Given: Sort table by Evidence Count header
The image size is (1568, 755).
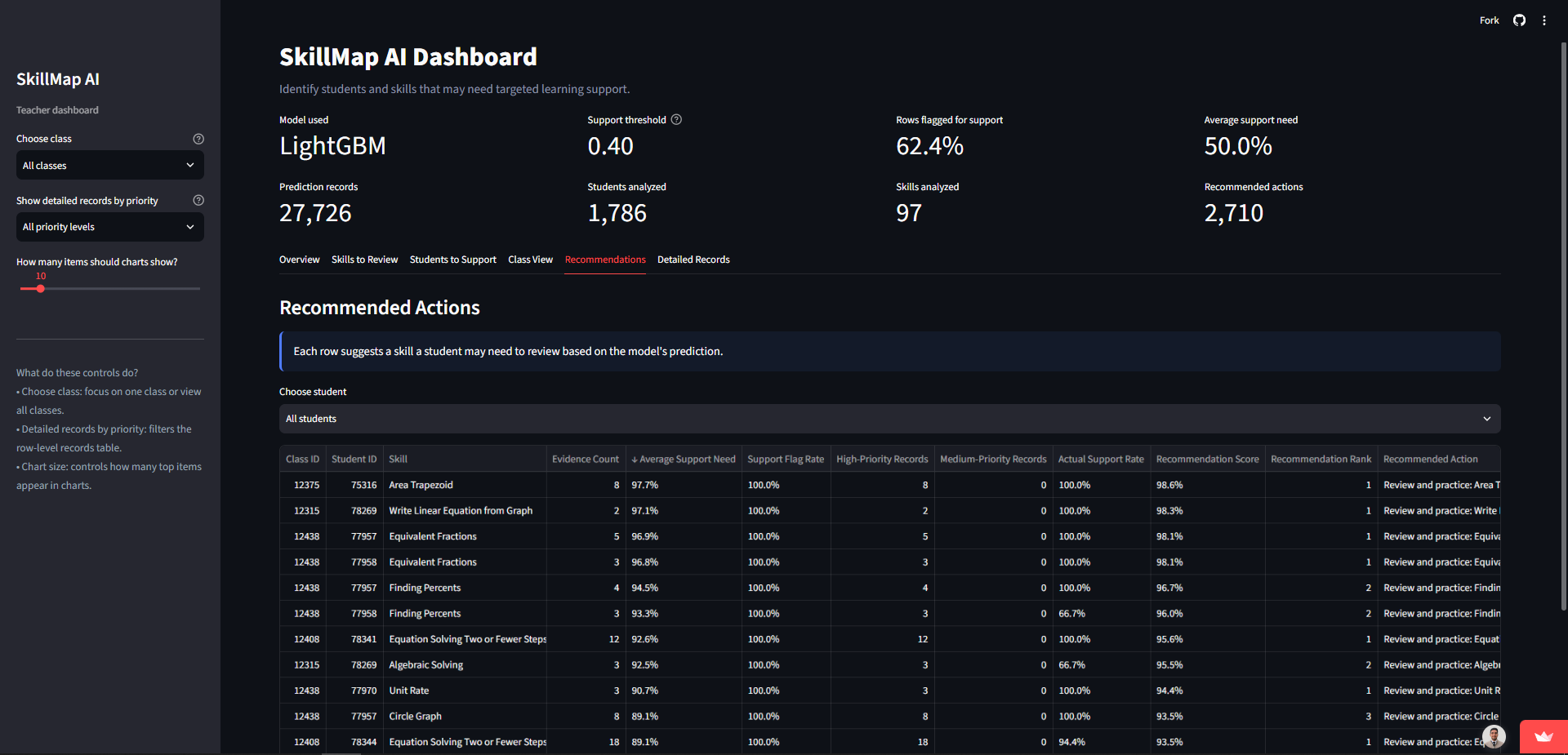Looking at the screenshot, I should pos(586,459).
